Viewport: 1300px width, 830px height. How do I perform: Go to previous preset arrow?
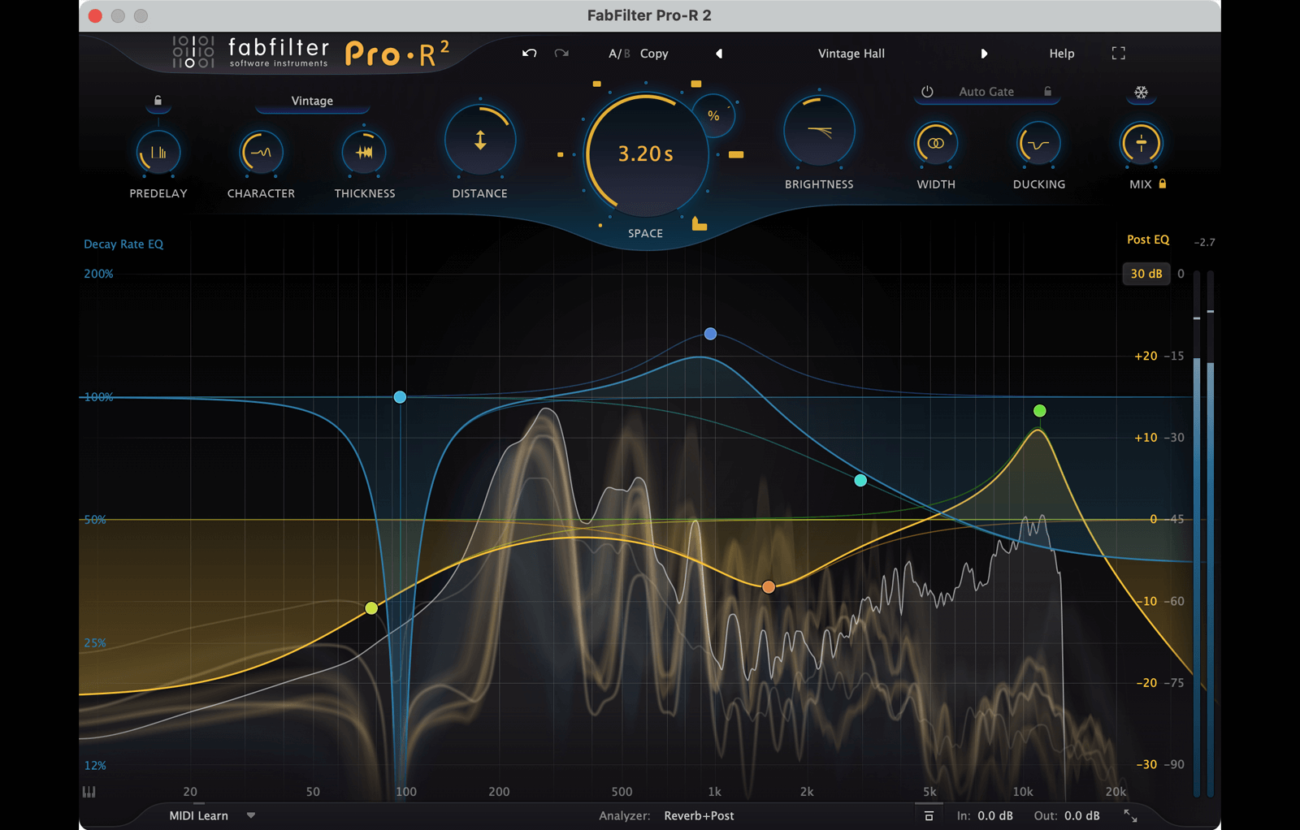click(x=719, y=54)
